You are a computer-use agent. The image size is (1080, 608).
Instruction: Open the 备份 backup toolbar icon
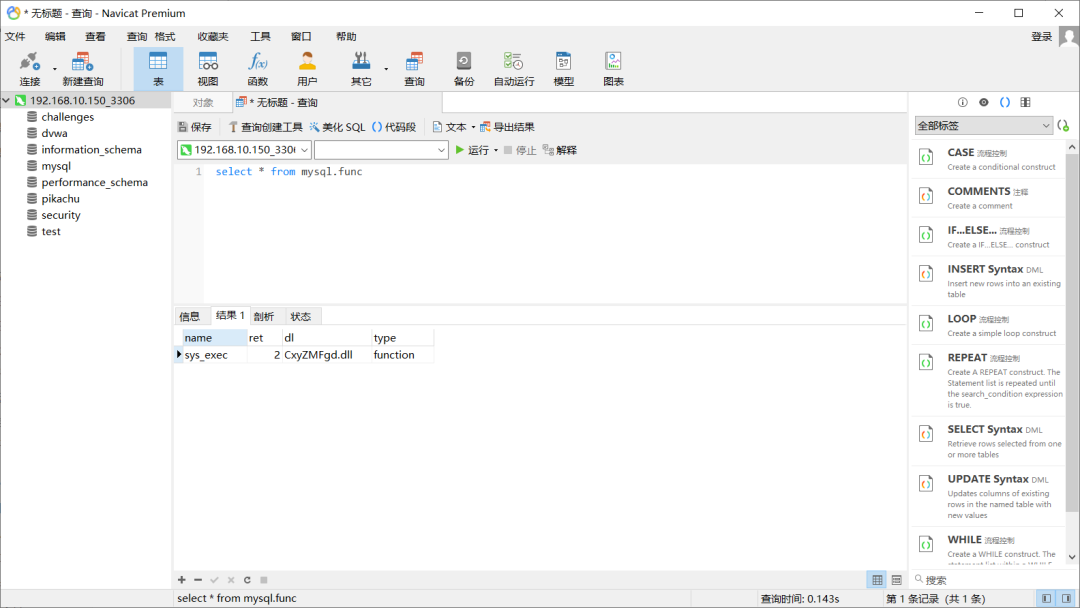(x=464, y=69)
